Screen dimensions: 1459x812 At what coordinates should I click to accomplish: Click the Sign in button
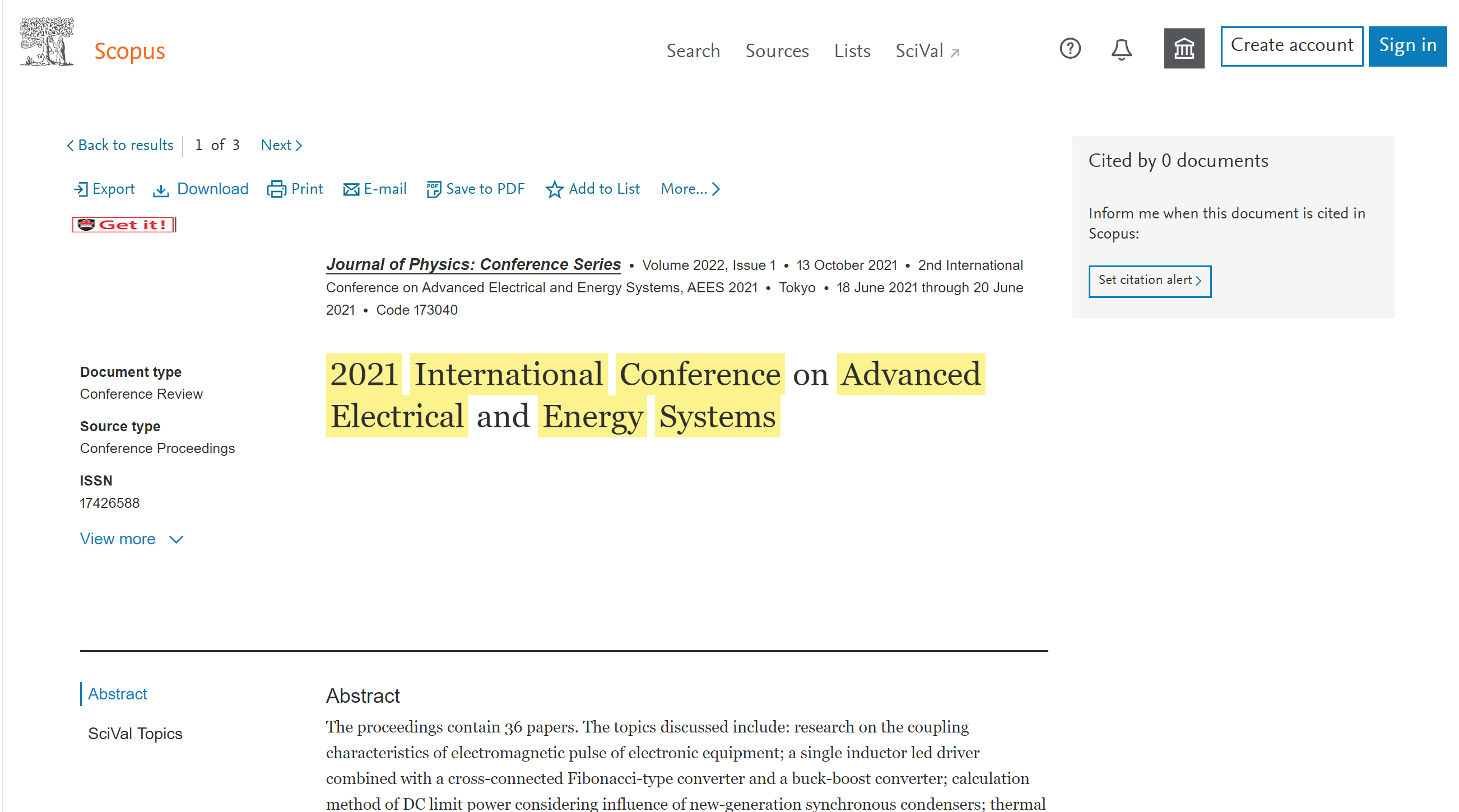click(x=1407, y=46)
